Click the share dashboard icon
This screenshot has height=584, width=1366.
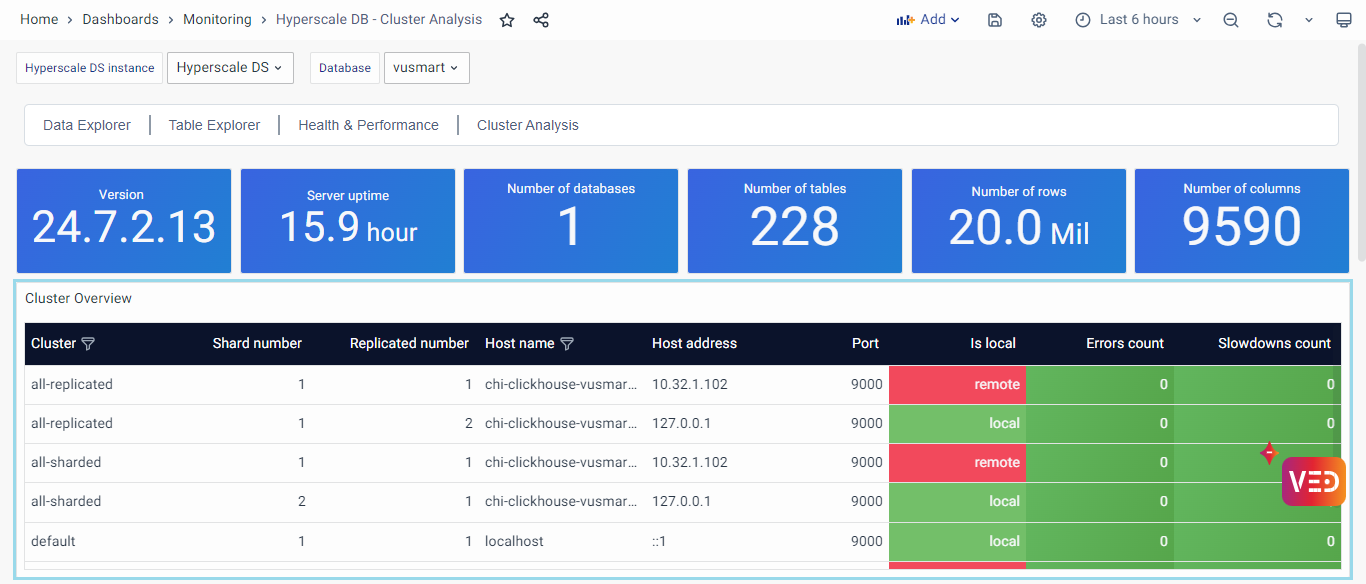[x=541, y=20]
